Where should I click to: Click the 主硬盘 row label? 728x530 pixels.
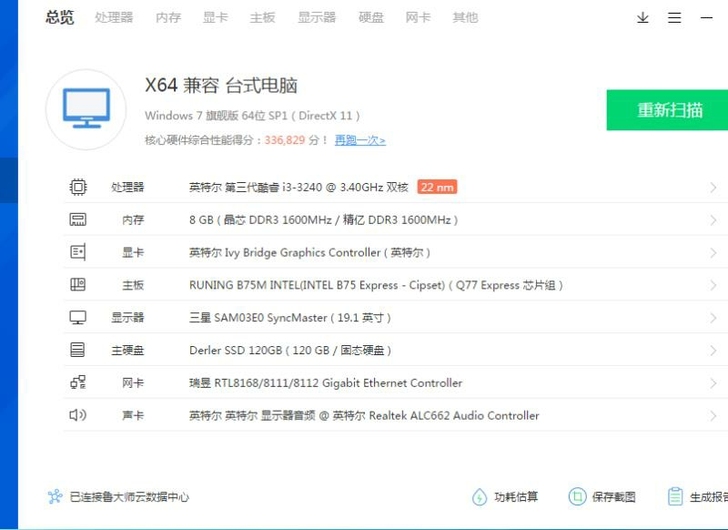click(128, 350)
